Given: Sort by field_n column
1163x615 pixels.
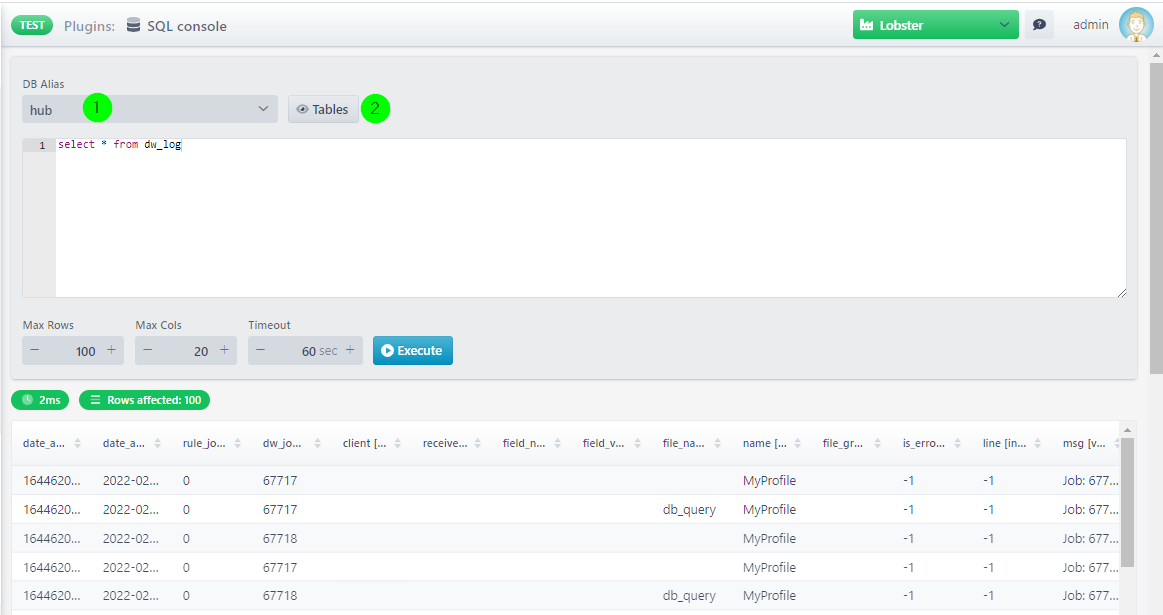Looking at the screenshot, I should [533, 443].
